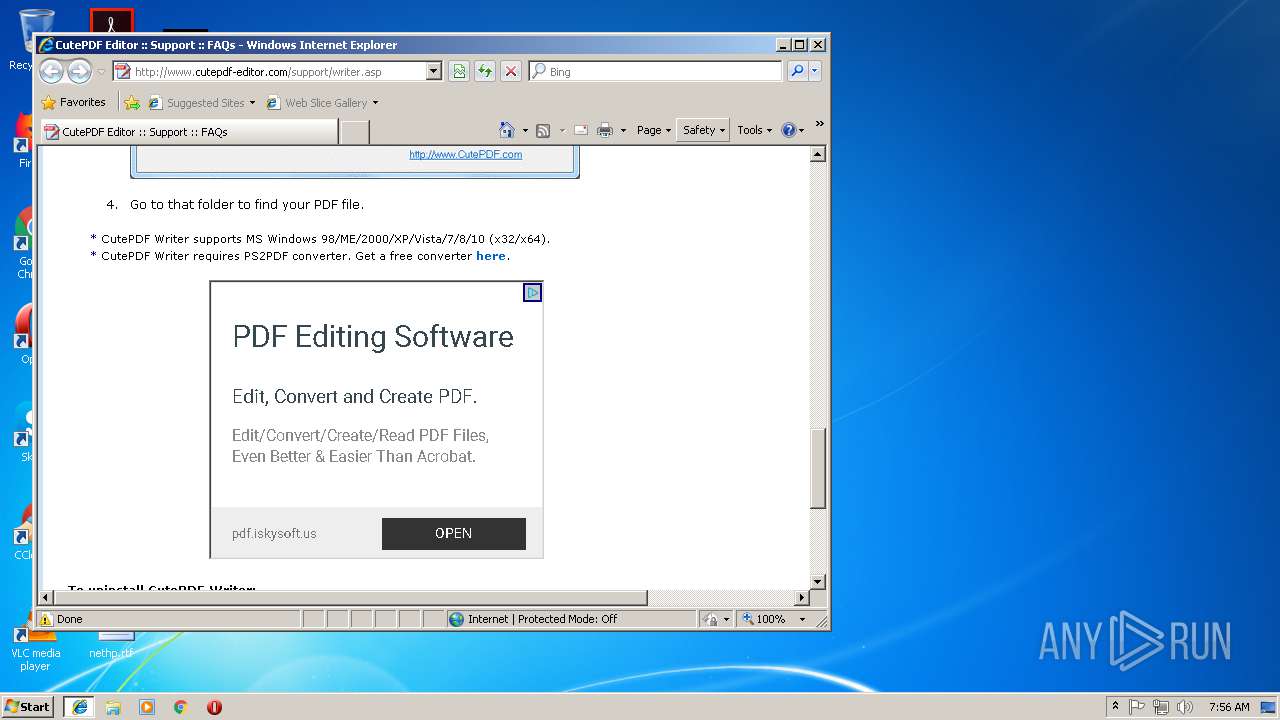Click the vertical scrollbar thumb
The height and width of the screenshot is (720, 1280).
point(818,468)
